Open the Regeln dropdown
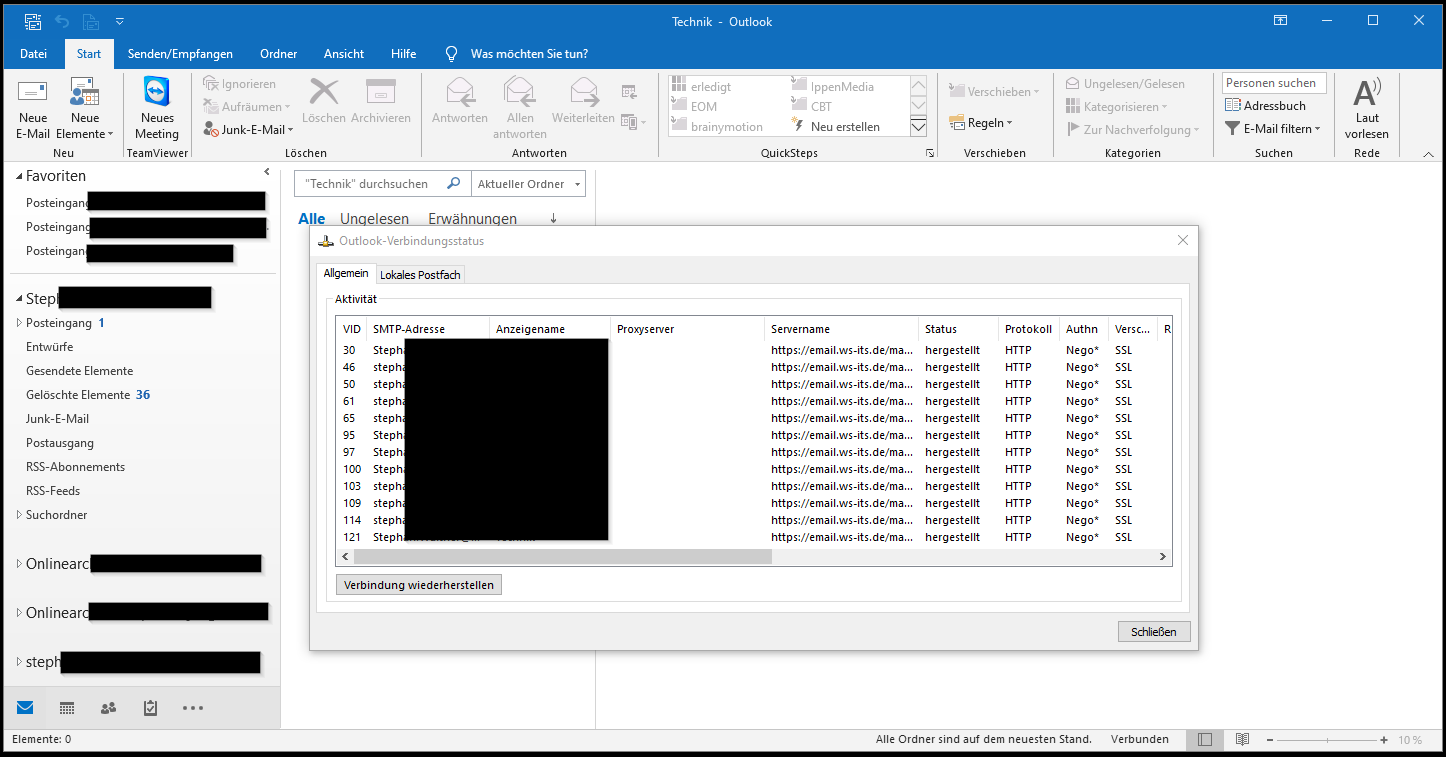This screenshot has height=757, width=1446. 981,122
